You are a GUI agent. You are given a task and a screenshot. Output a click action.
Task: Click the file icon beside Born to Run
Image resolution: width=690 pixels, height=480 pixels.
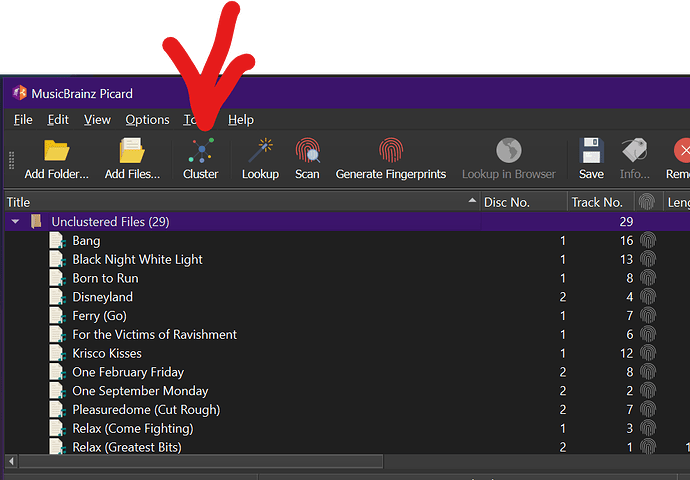pos(57,278)
